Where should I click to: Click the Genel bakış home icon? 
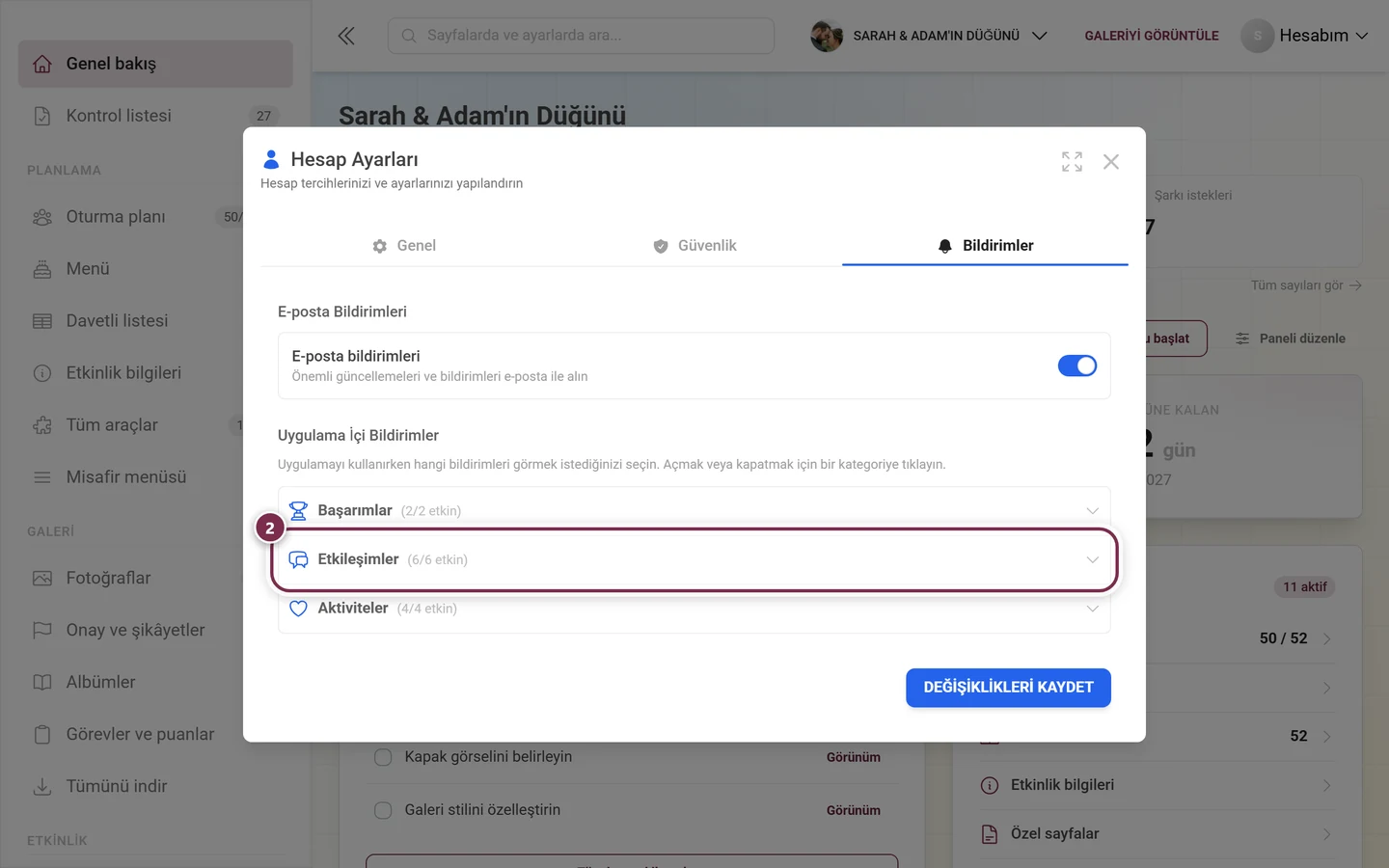[x=42, y=64]
